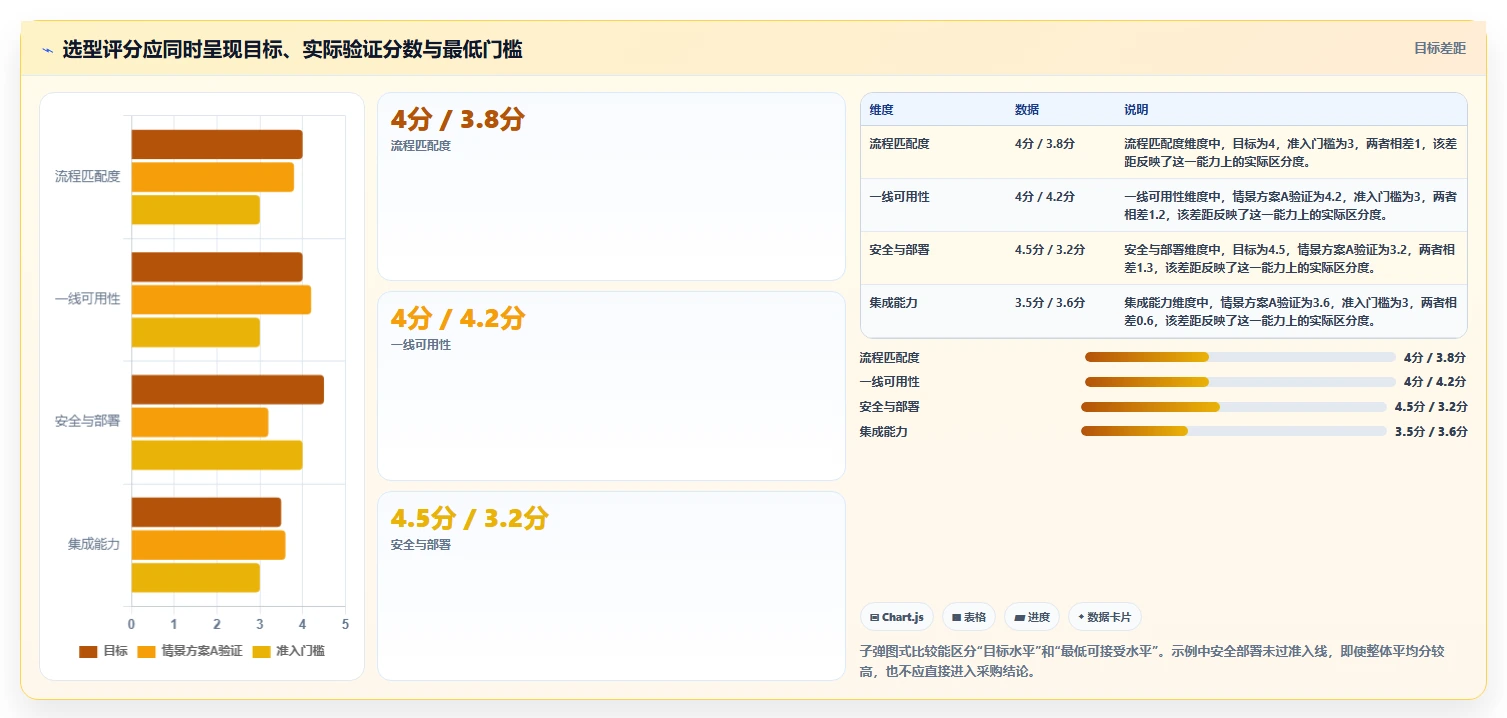Click the dark brown 目标 bar for 流程匹配度

click(x=217, y=144)
